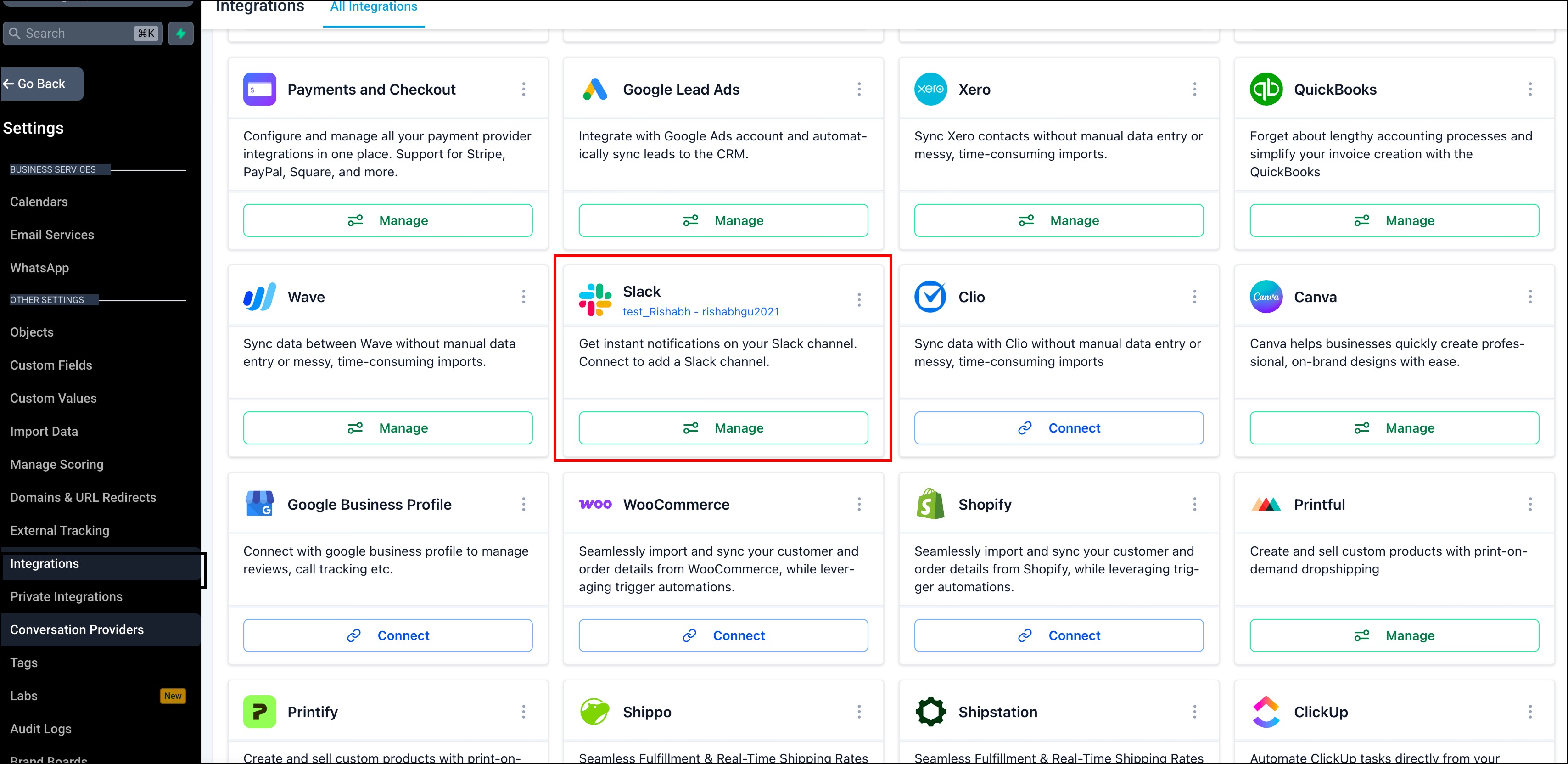Image resolution: width=1568 pixels, height=764 pixels.
Task: Click the lightning bolt quick actions icon
Action: (x=181, y=34)
